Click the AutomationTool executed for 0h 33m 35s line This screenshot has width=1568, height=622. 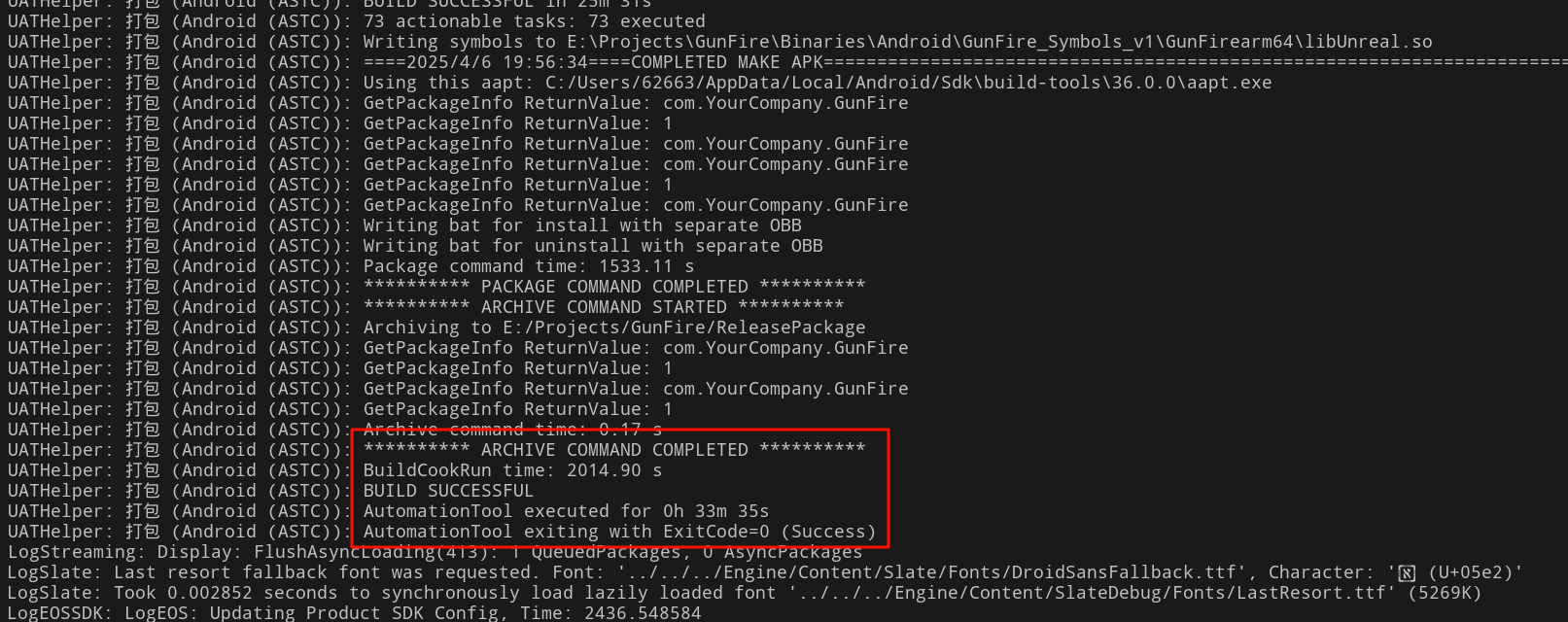(566, 511)
